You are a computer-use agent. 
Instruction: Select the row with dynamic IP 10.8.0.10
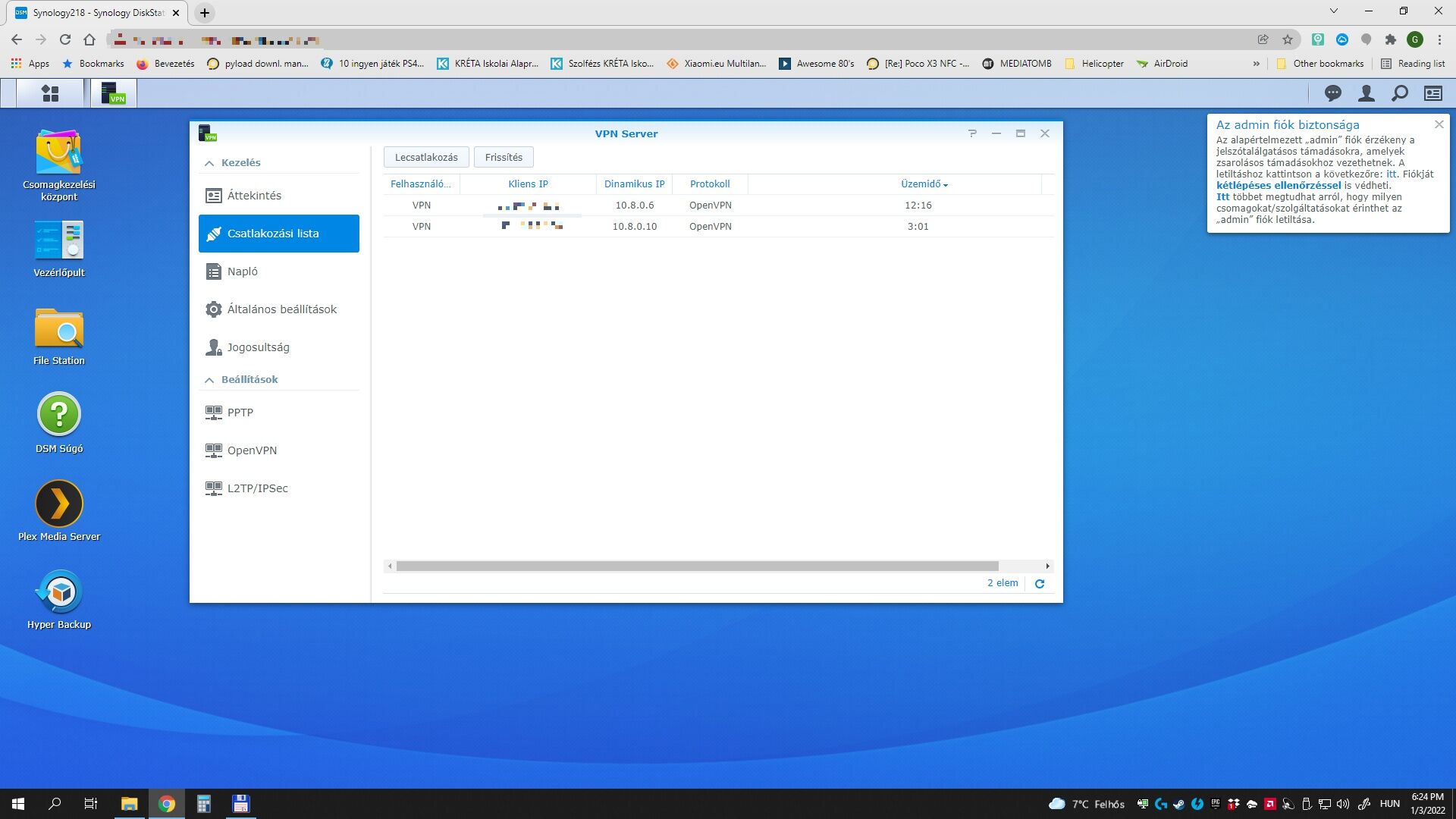pyautogui.click(x=718, y=227)
